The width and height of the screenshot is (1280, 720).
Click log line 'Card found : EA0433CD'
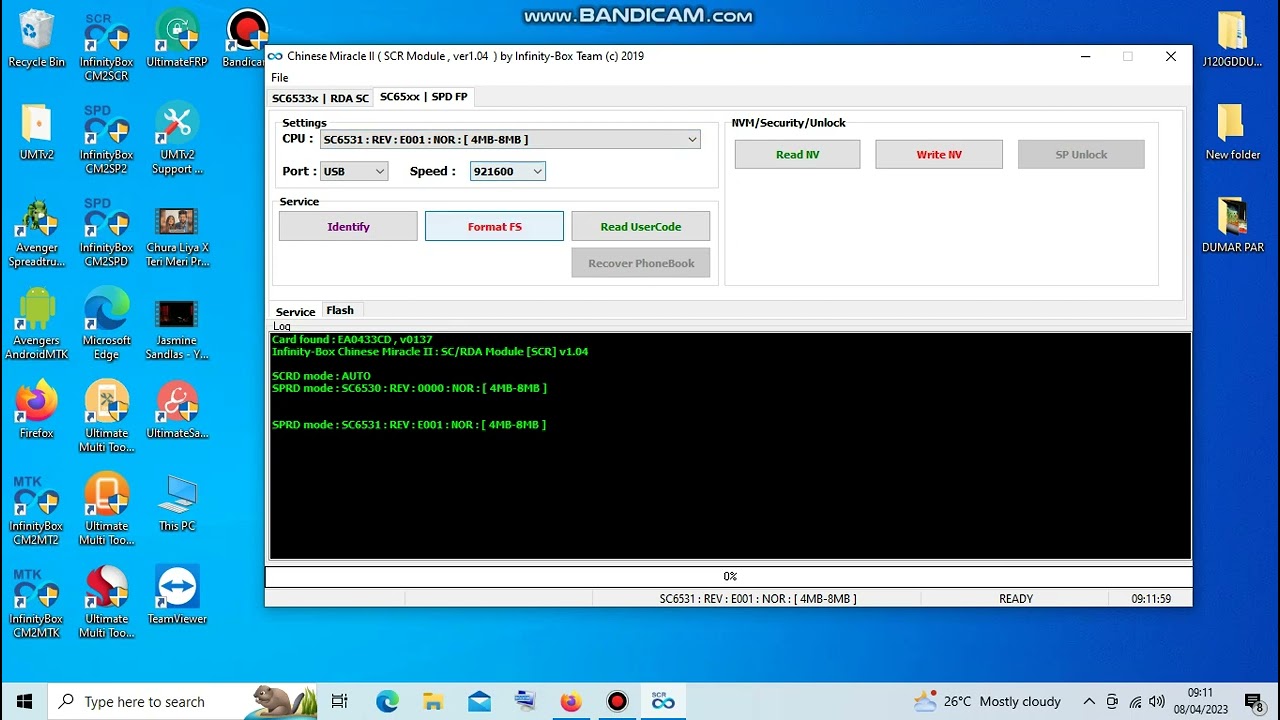click(x=352, y=340)
